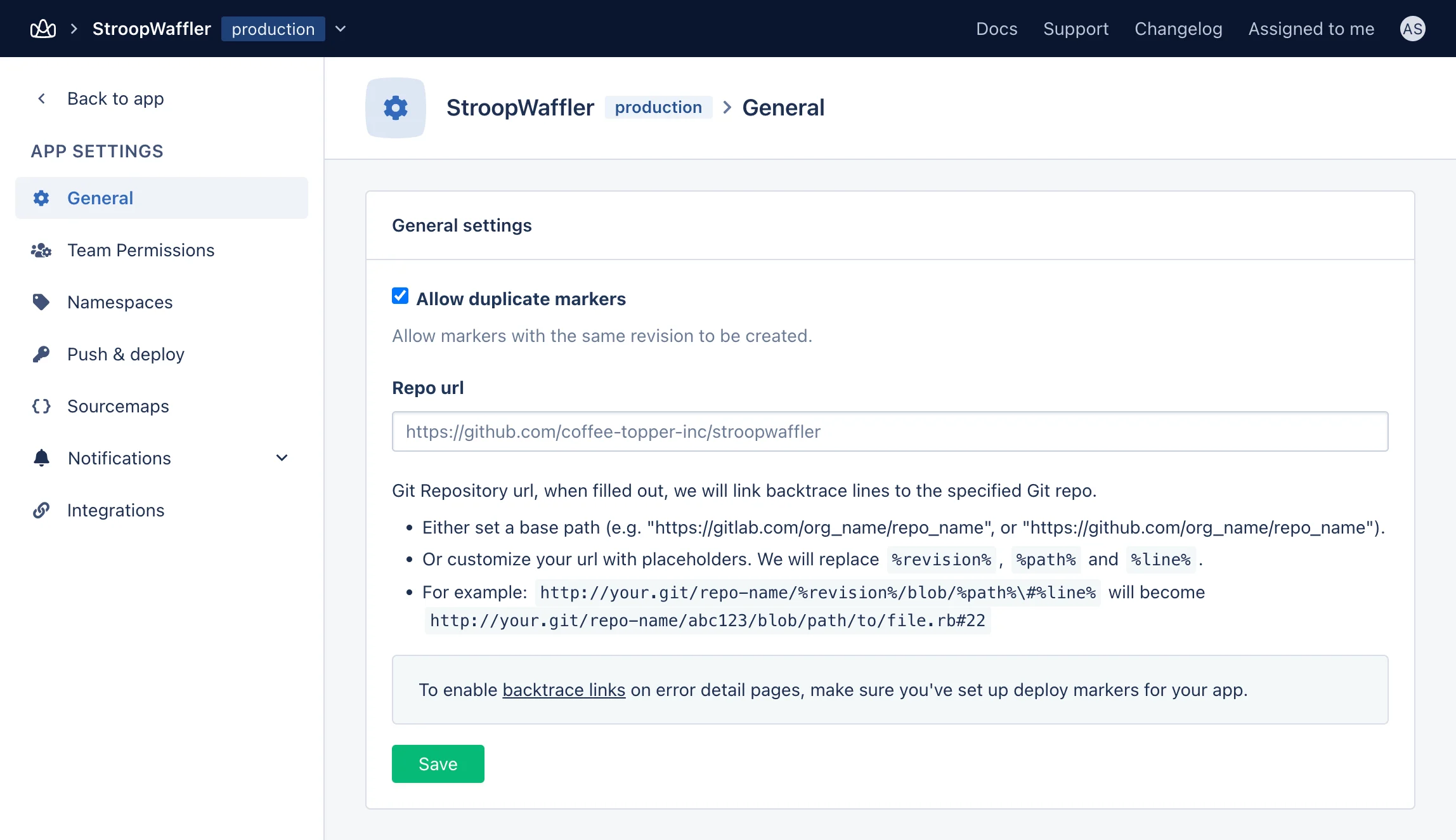Expand the Notifications submenu chevron
Image resolution: width=1456 pixels, height=840 pixels.
282,458
